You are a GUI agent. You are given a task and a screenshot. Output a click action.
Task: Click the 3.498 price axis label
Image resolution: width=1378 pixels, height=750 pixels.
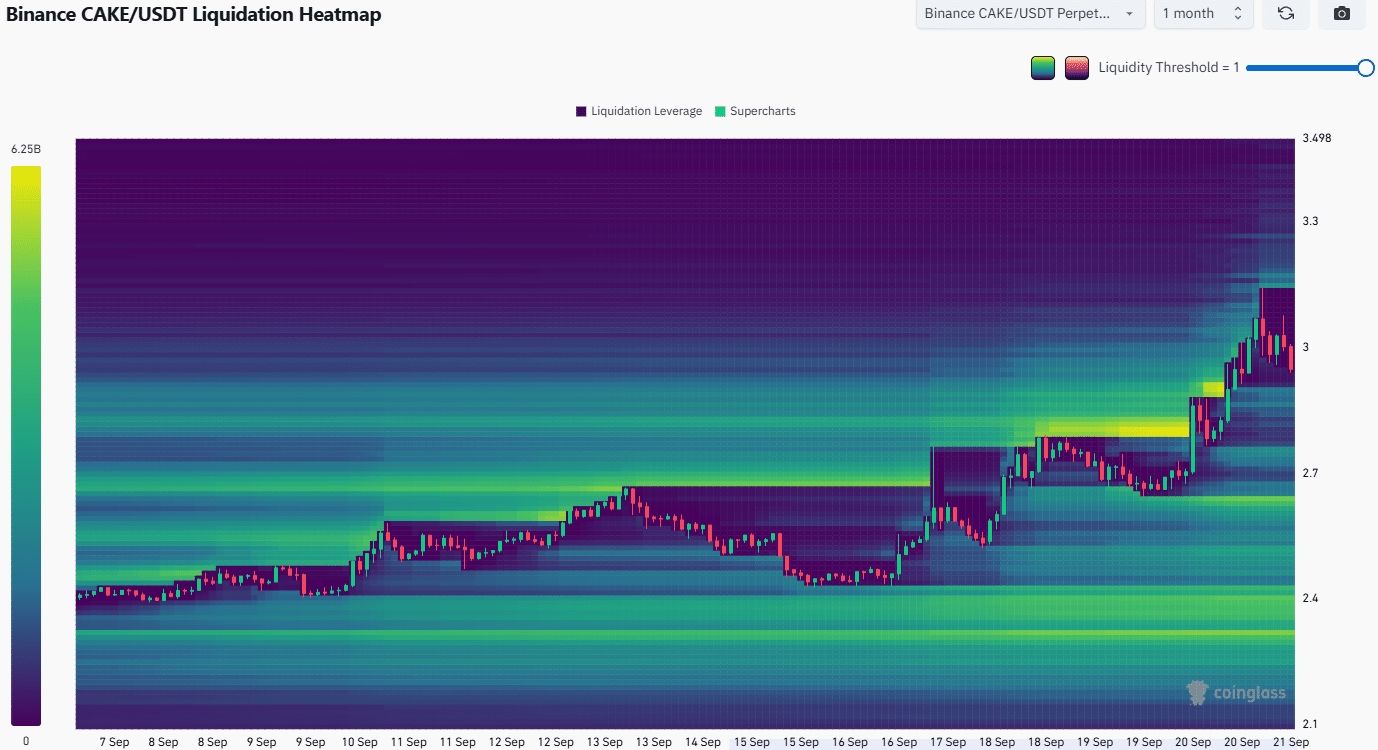(1317, 138)
